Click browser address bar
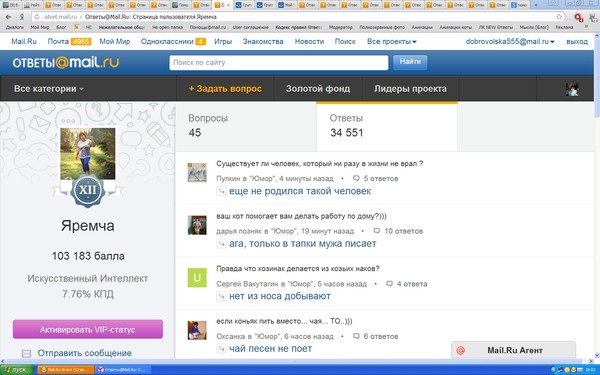This screenshot has height=375, width=600. coord(298,17)
